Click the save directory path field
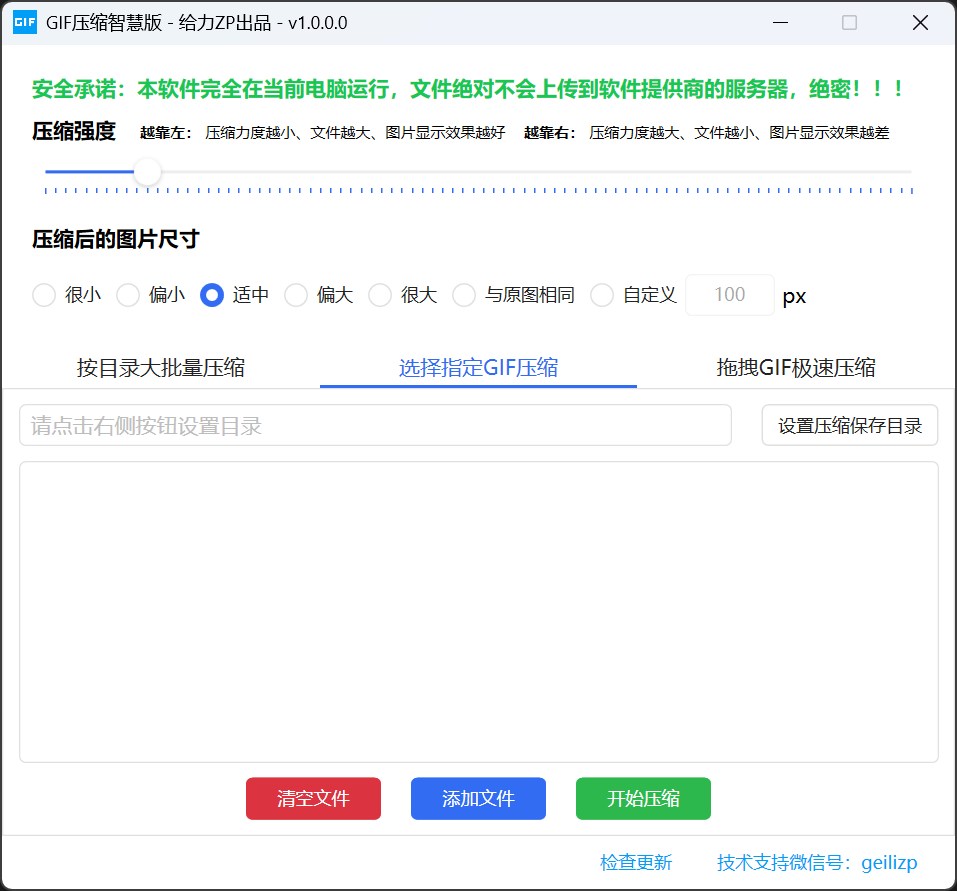The width and height of the screenshot is (957, 891). pyautogui.click(x=375, y=425)
